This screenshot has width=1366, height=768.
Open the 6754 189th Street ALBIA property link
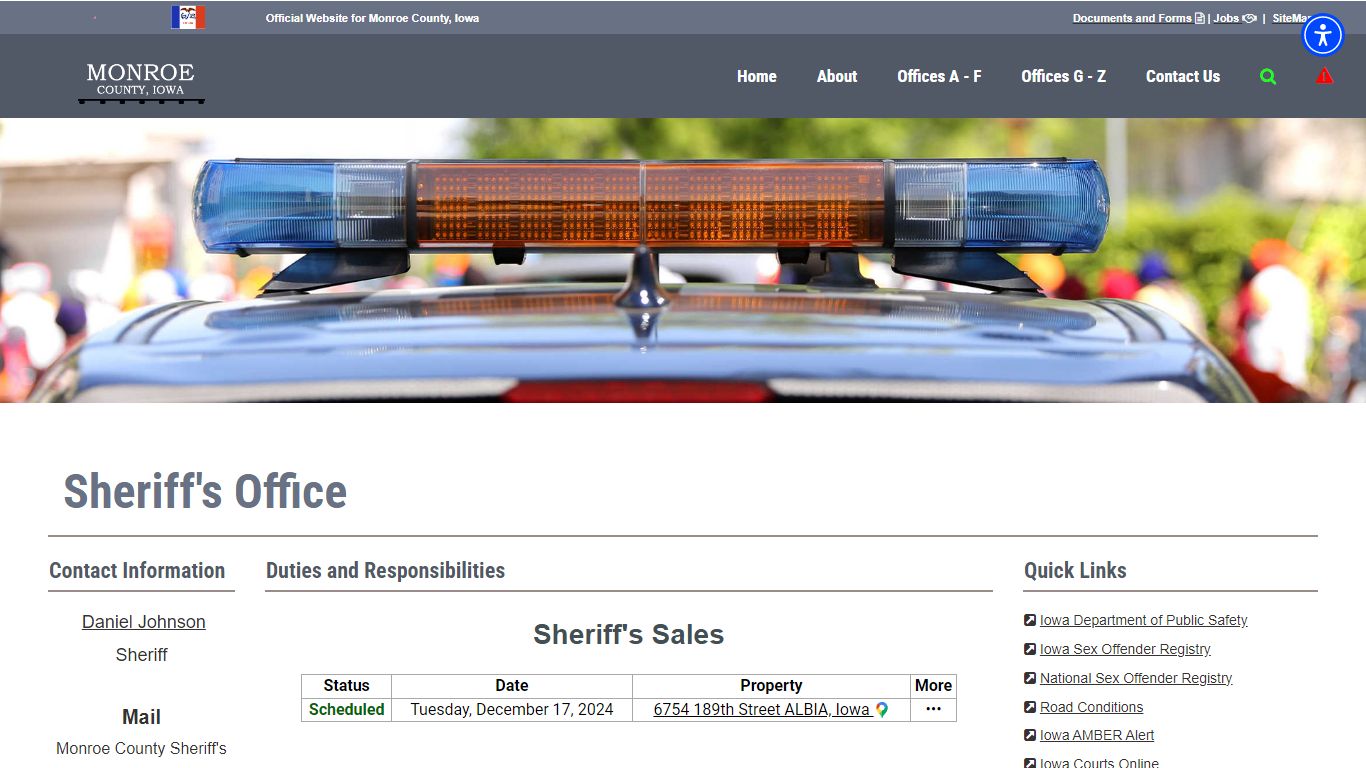click(x=761, y=710)
